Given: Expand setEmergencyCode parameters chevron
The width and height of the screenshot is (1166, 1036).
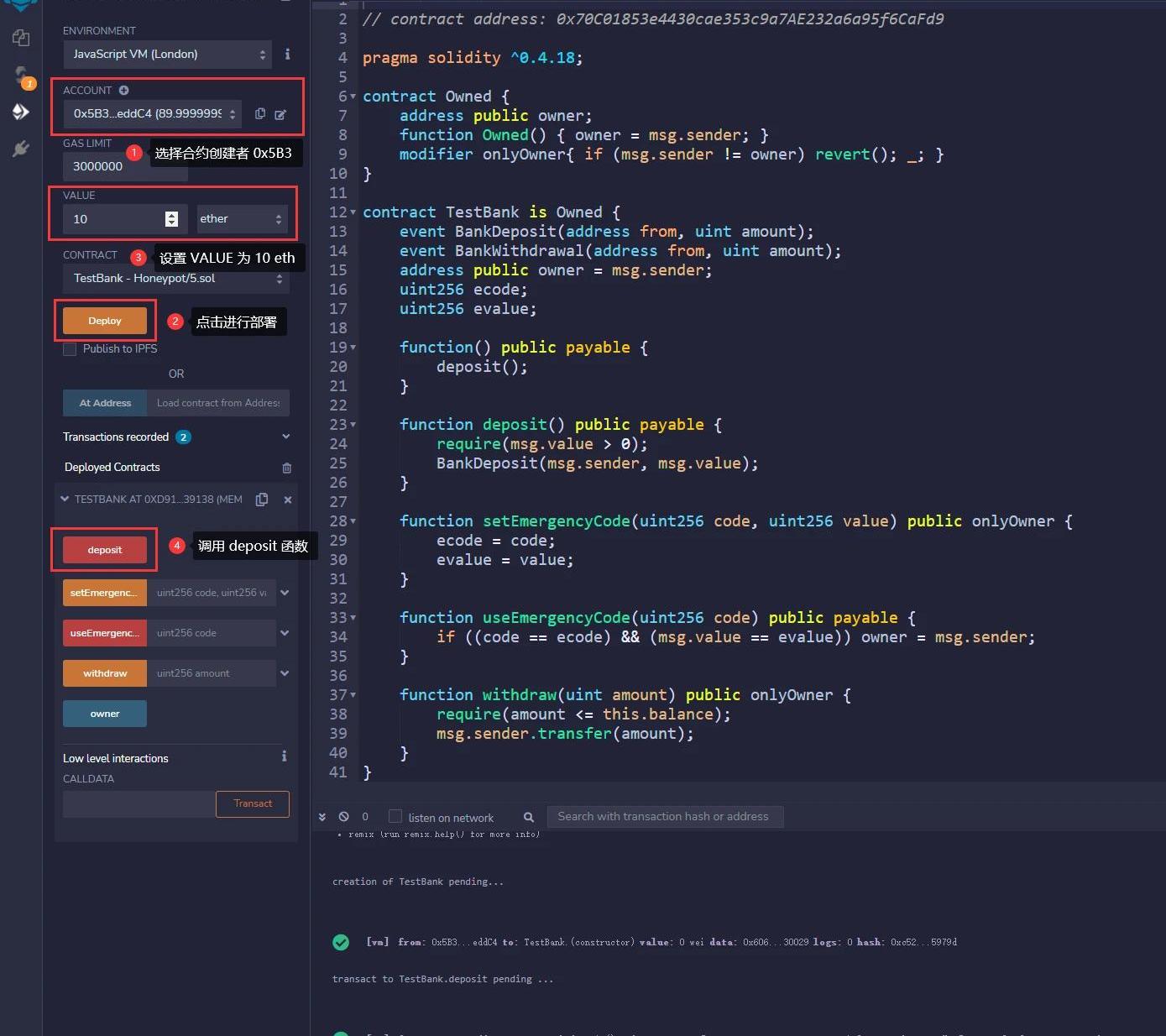Looking at the screenshot, I should click(285, 593).
